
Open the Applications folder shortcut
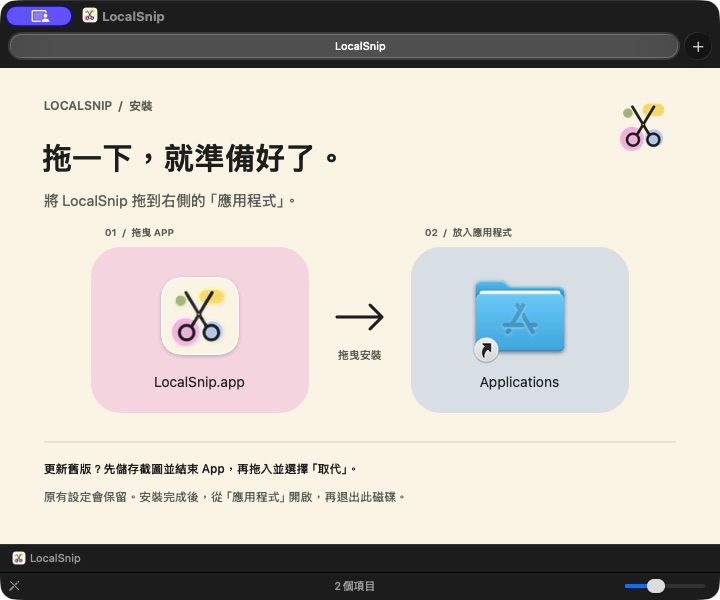pos(519,320)
